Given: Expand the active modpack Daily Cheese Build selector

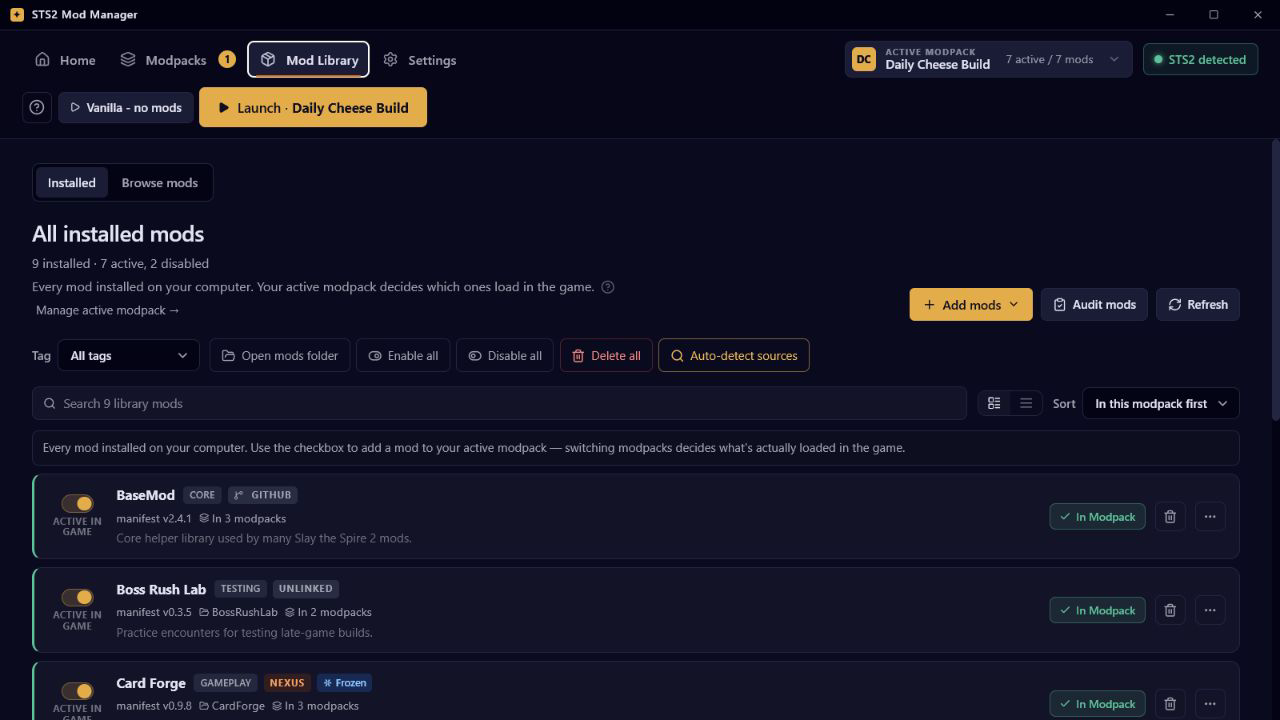Looking at the screenshot, I should 988,59.
